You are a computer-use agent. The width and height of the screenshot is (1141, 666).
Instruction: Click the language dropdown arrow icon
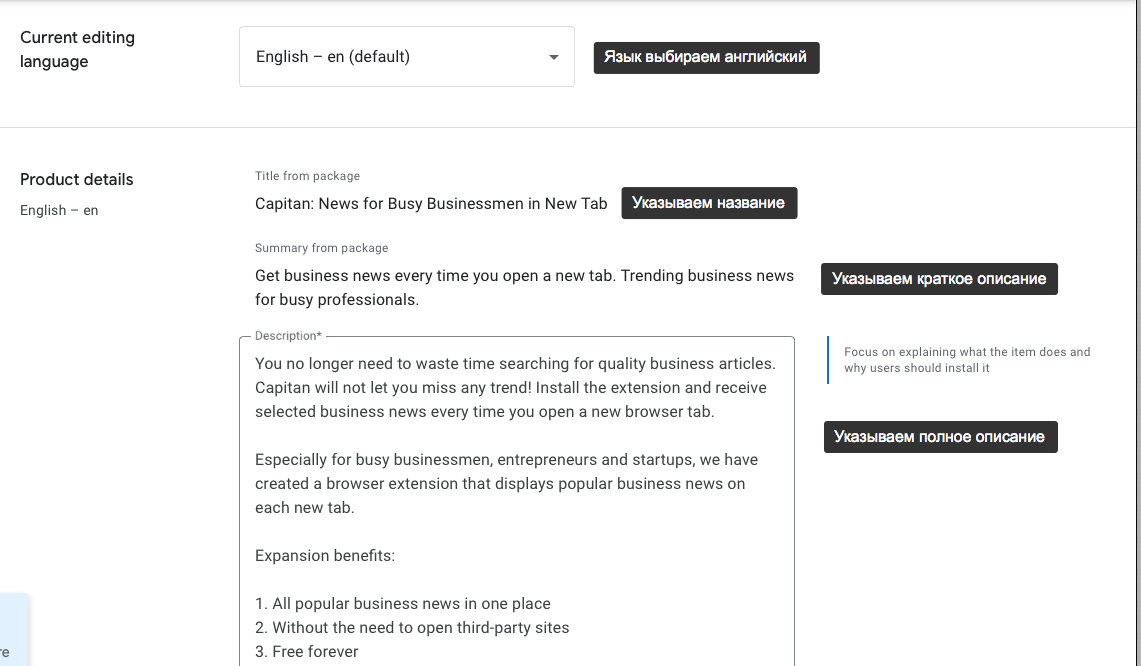tap(553, 57)
